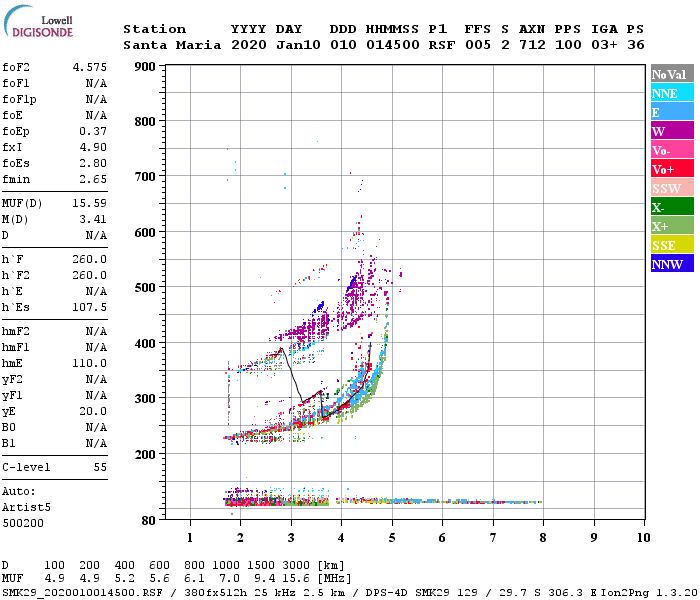
Task: Select the NNE cyan legend swatch
Action: pyautogui.click(x=672, y=93)
